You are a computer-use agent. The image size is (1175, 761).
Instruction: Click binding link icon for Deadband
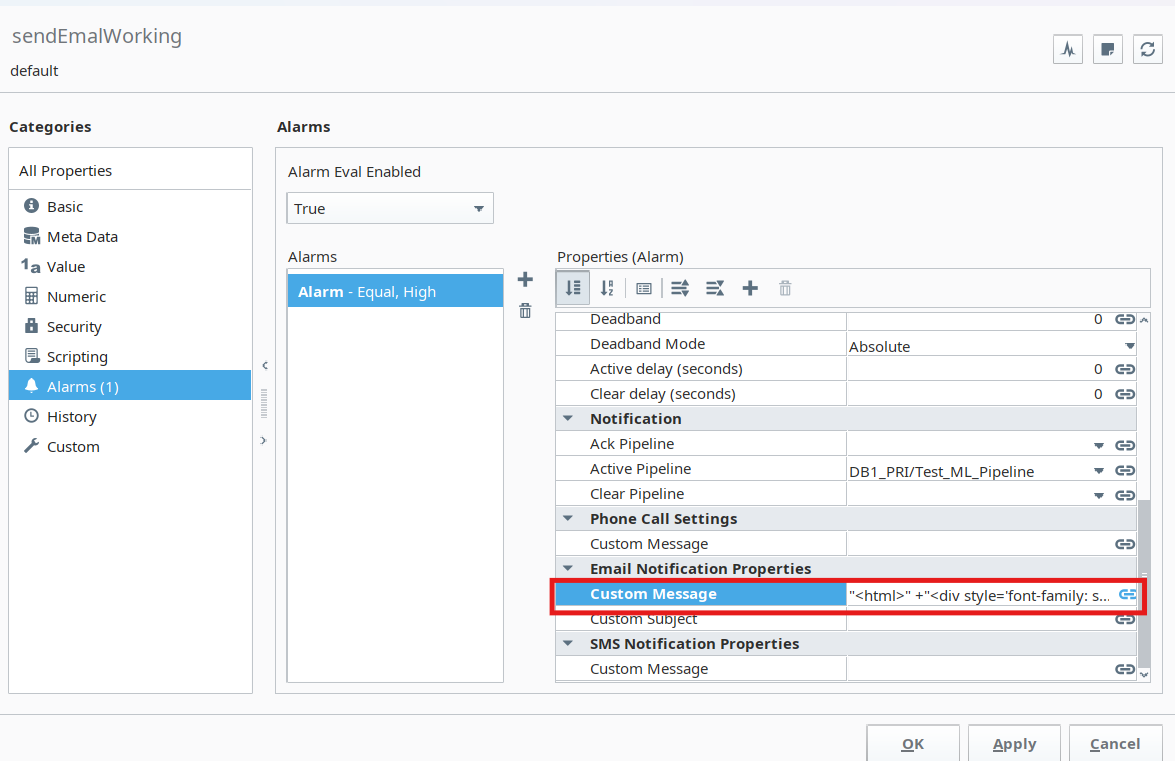point(1125,319)
